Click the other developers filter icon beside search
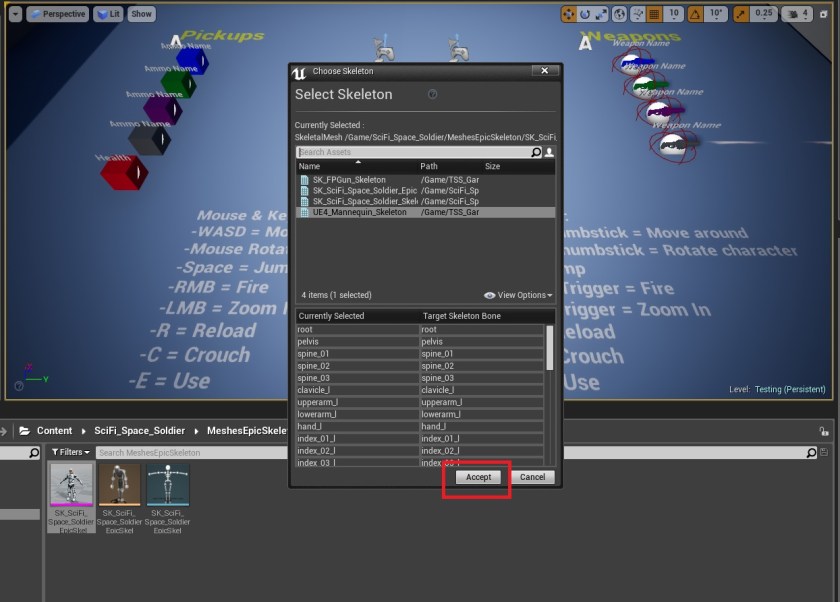Image resolution: width=840 pixels, height=602 pixels. click(548, 152)
